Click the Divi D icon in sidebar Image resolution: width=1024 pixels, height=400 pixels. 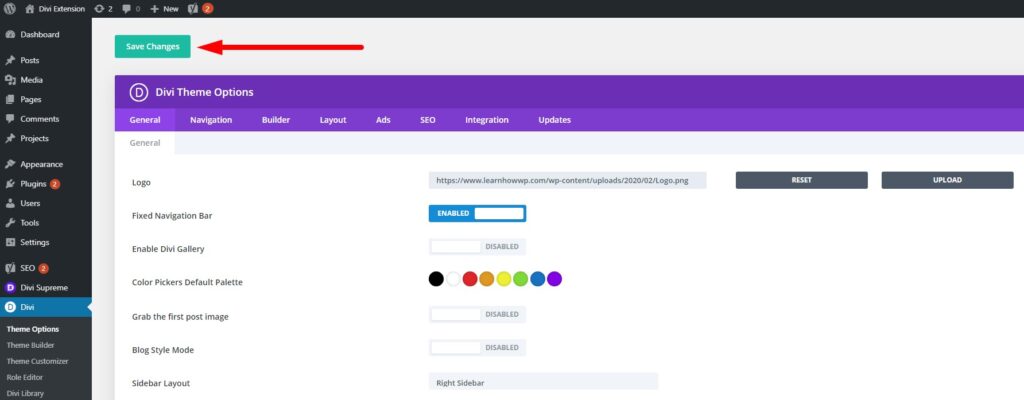[10, 307]
